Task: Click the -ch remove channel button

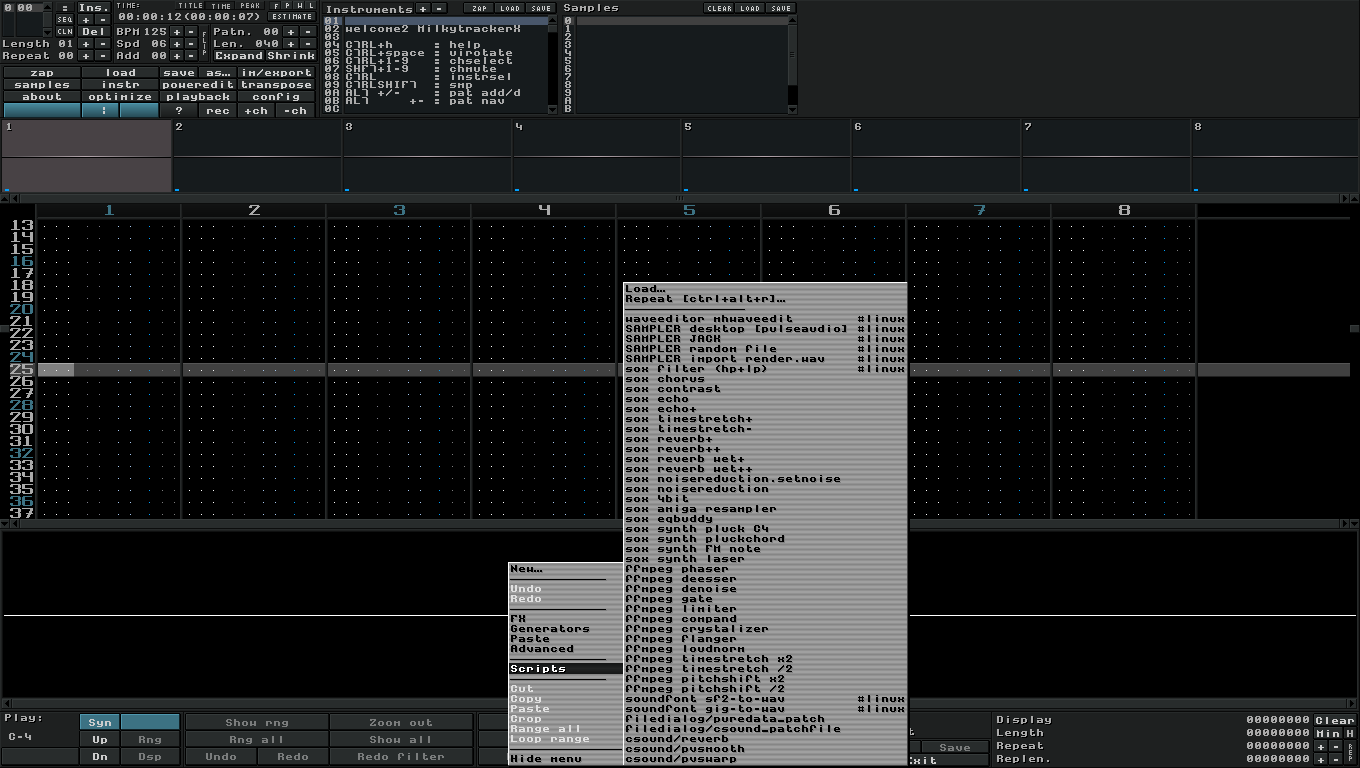Action: 295,111
